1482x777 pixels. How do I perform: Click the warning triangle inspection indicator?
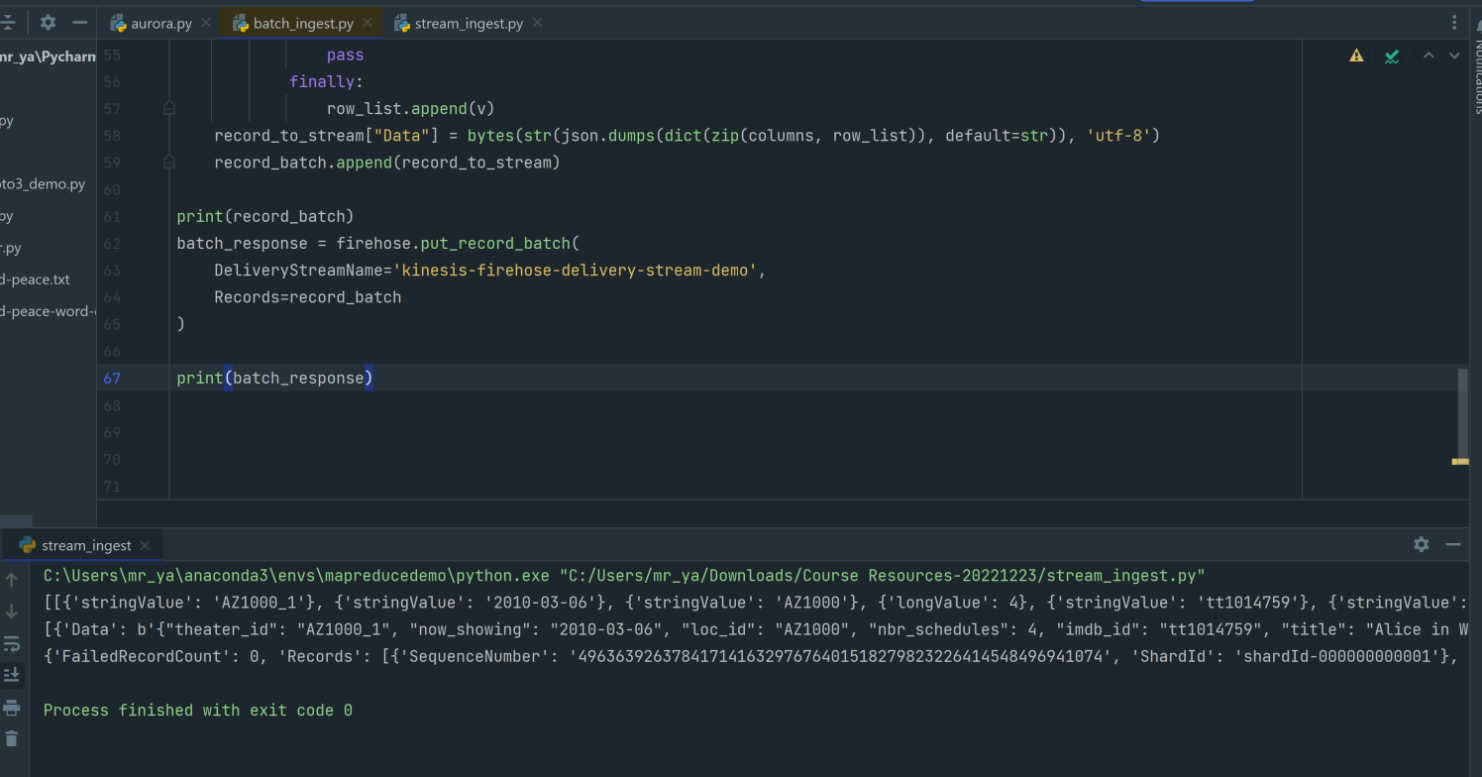[1355, 56]
